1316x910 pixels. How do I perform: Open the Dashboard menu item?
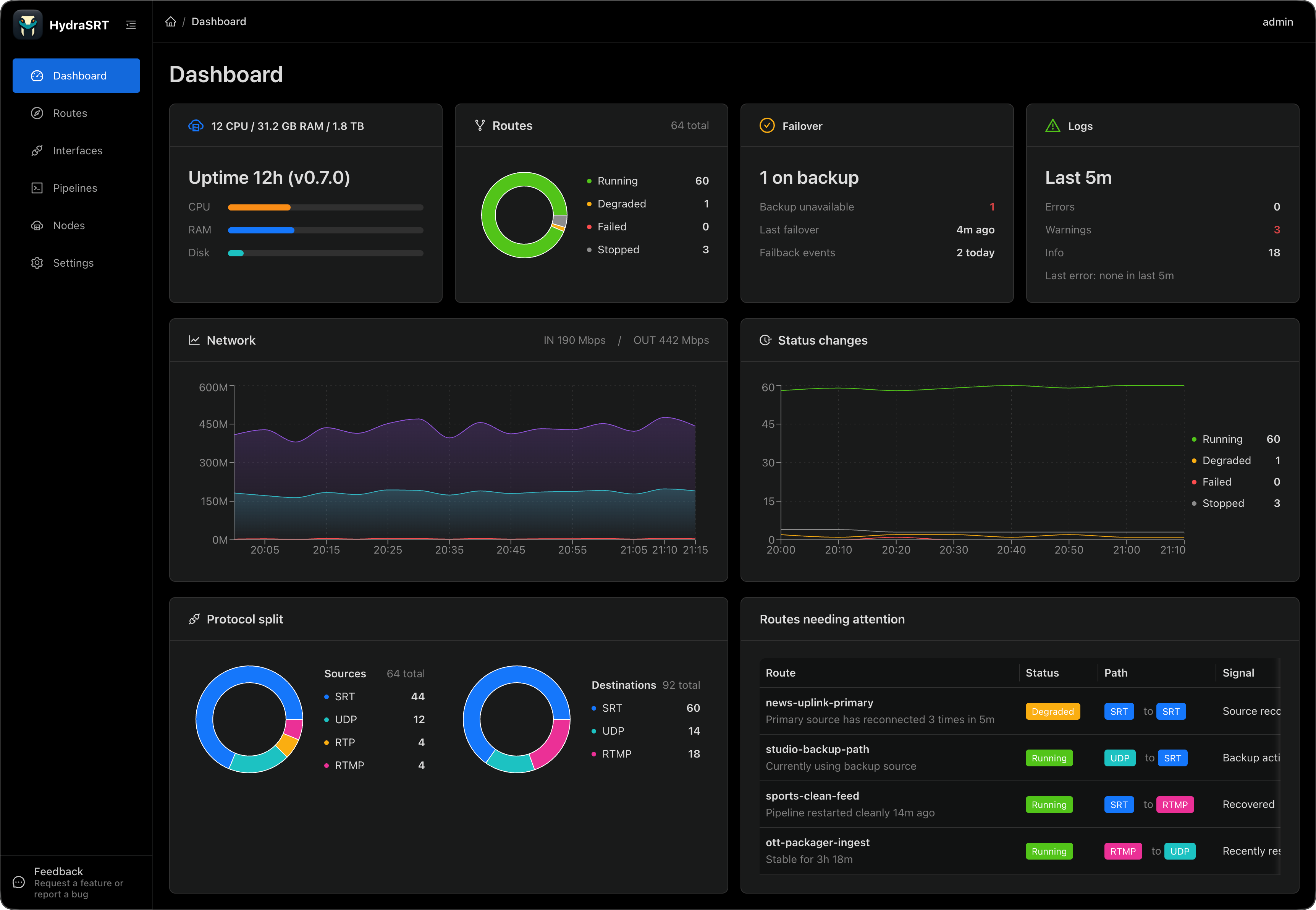point(76,76)
